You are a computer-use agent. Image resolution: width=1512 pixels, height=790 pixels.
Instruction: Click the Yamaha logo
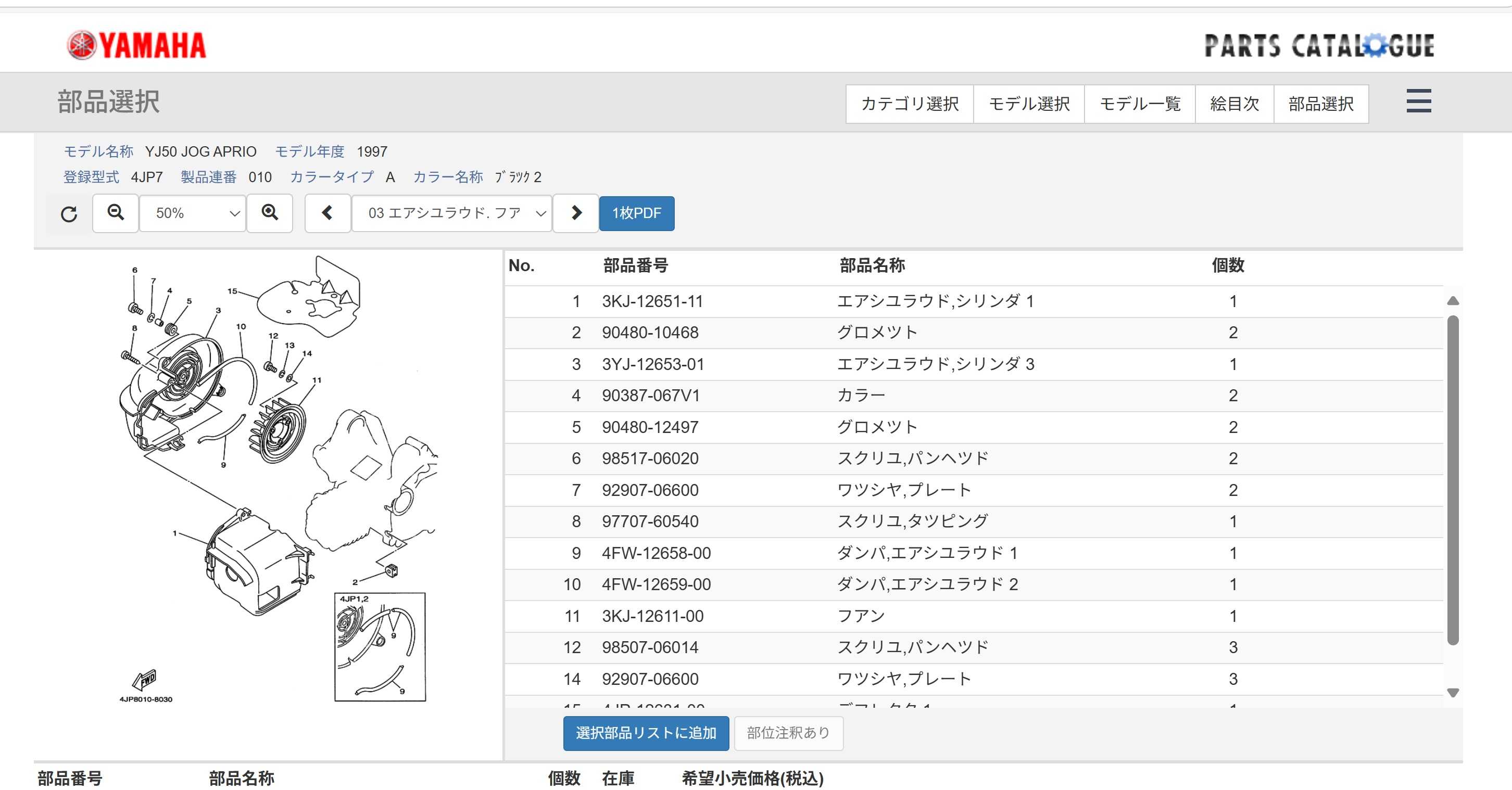pyautogui.click(x=137, y=46)
